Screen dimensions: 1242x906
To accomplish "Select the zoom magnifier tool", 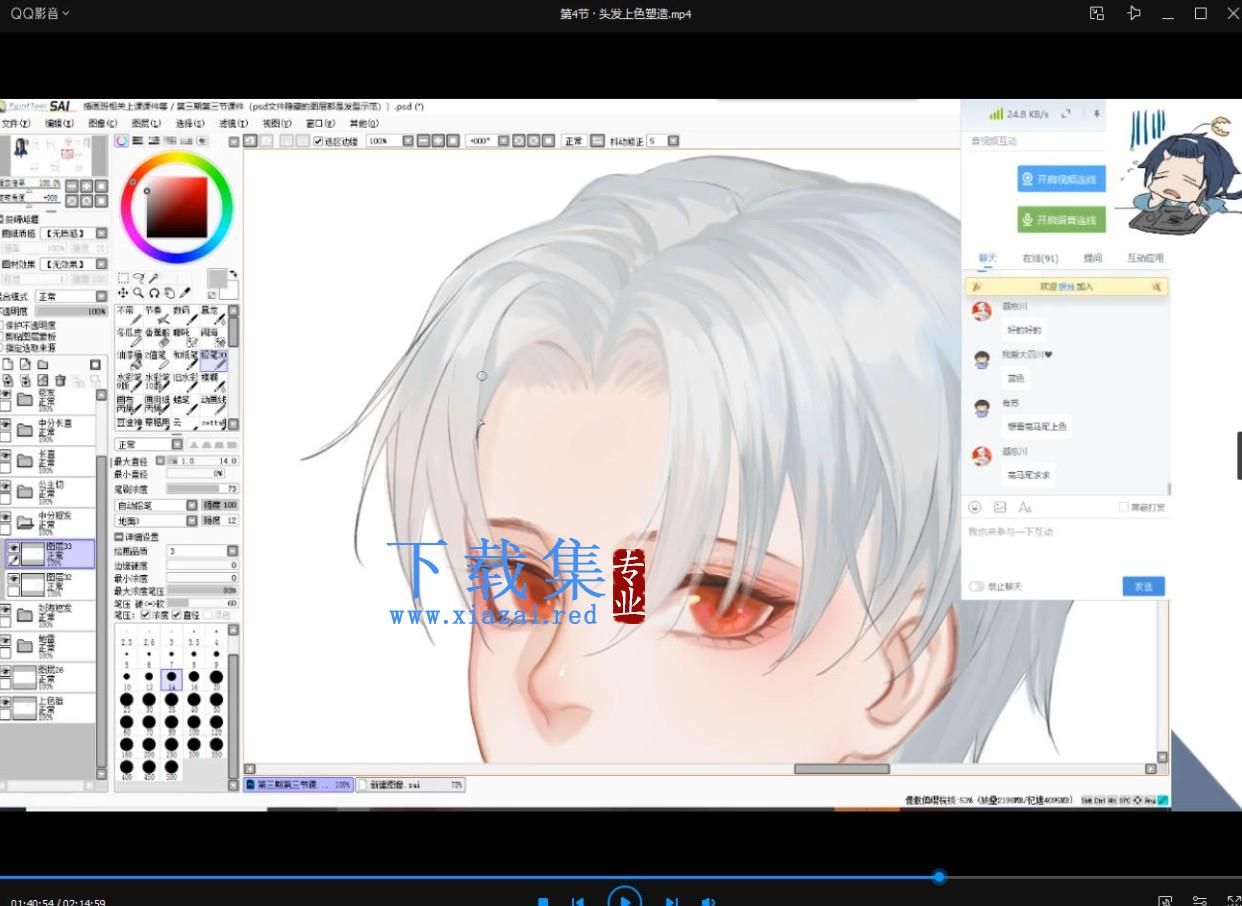I will [139, 293].
